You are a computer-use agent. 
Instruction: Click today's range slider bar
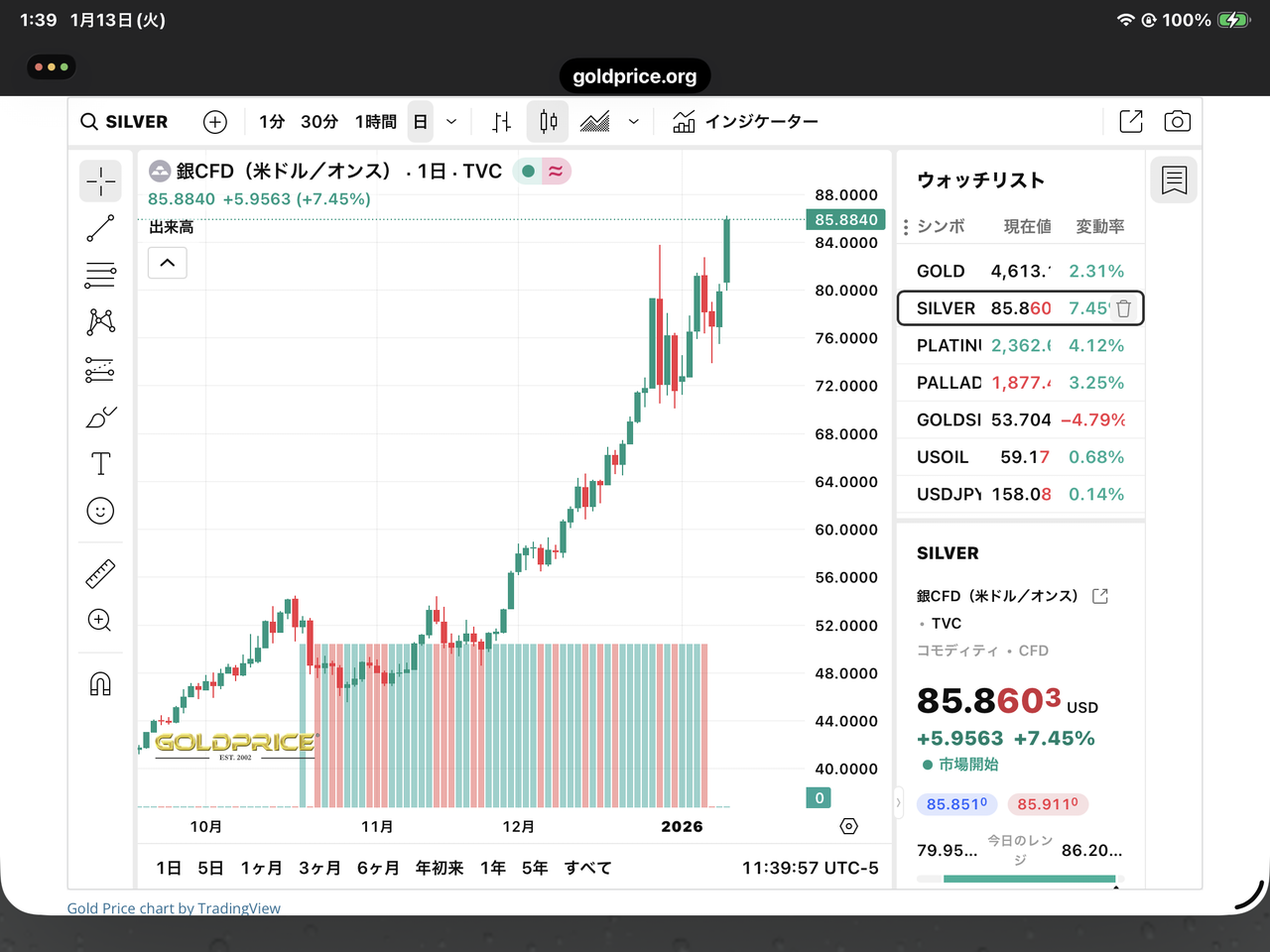(1028, 879)
